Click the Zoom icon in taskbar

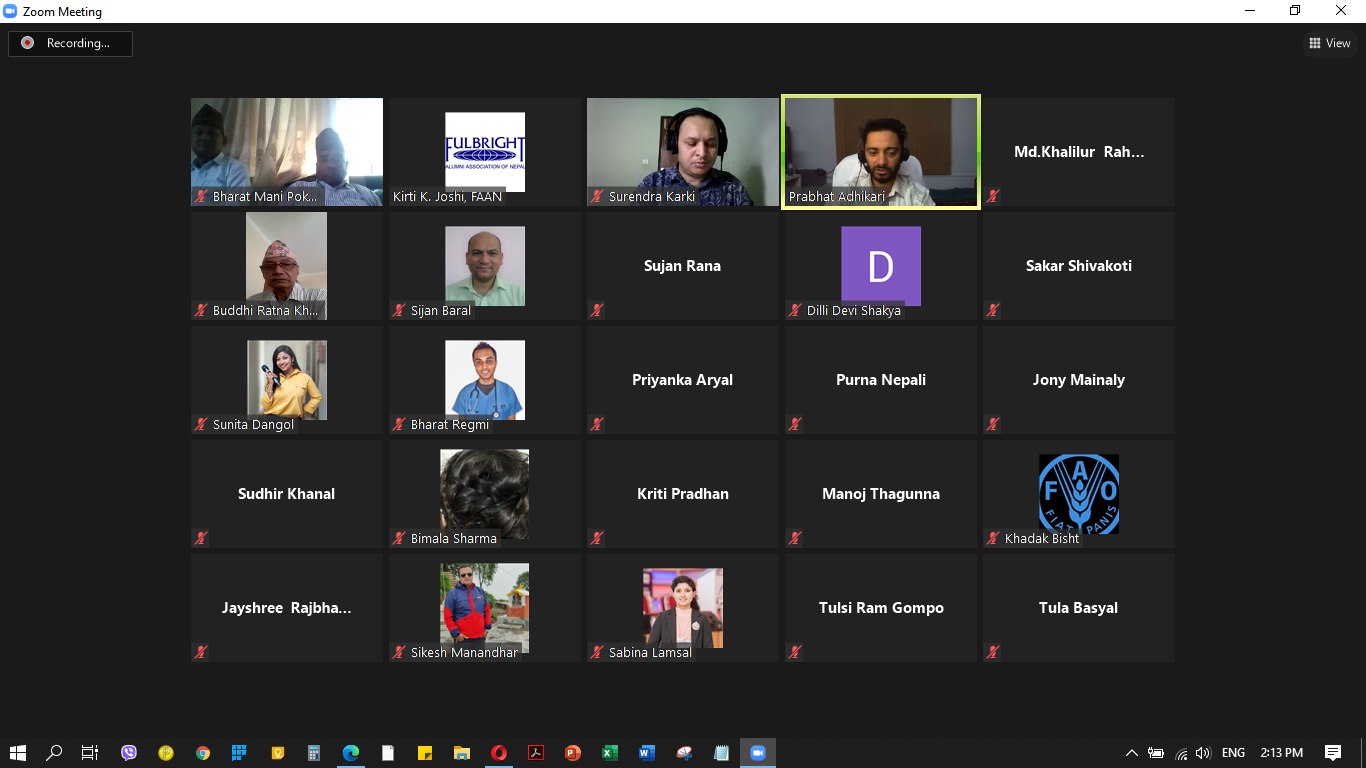point(757,753)
